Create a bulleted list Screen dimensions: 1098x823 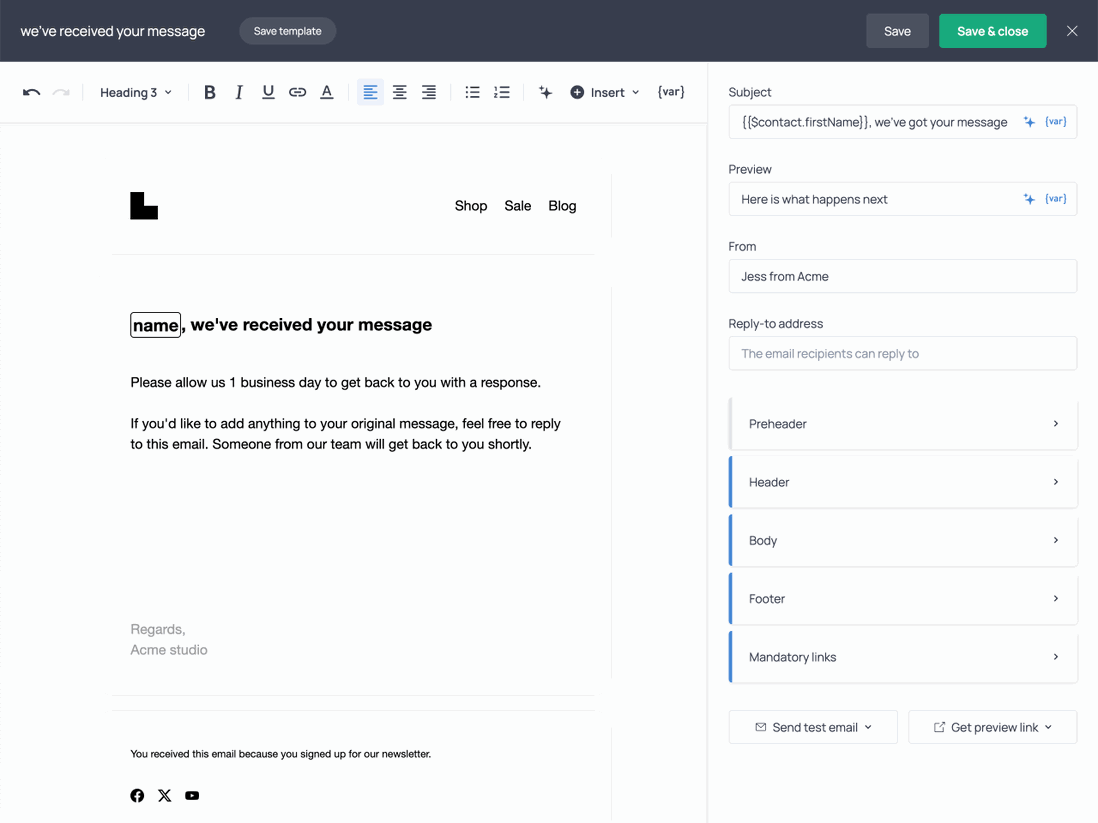pos(472,91)
